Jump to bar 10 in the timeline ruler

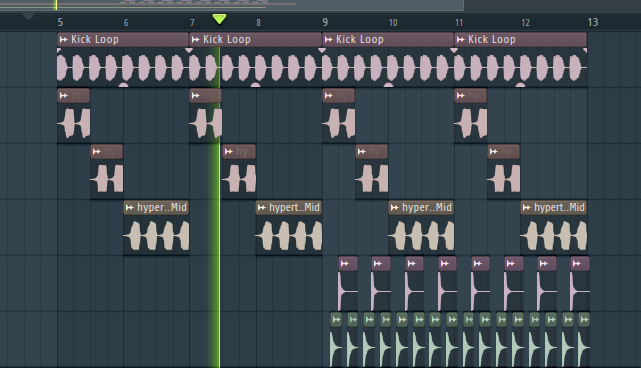[x=393, y=23]
